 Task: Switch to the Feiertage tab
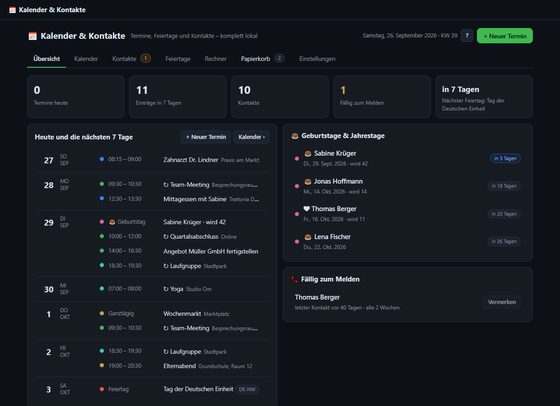pyautogui.click(x=178, y=59)
